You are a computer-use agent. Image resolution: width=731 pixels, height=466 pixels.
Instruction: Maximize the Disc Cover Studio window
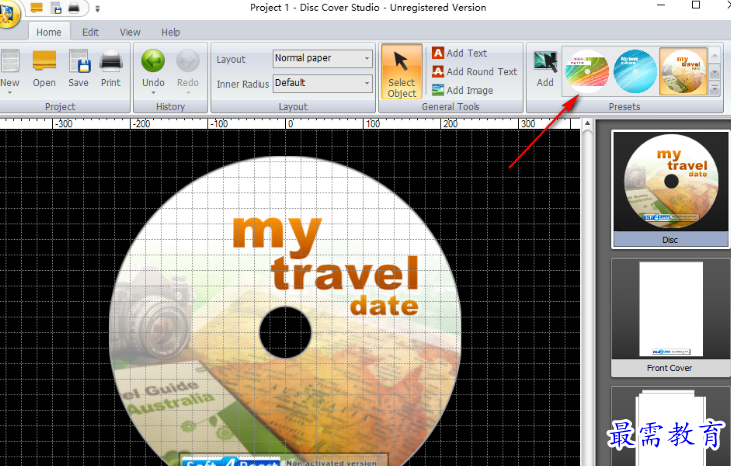696,5
